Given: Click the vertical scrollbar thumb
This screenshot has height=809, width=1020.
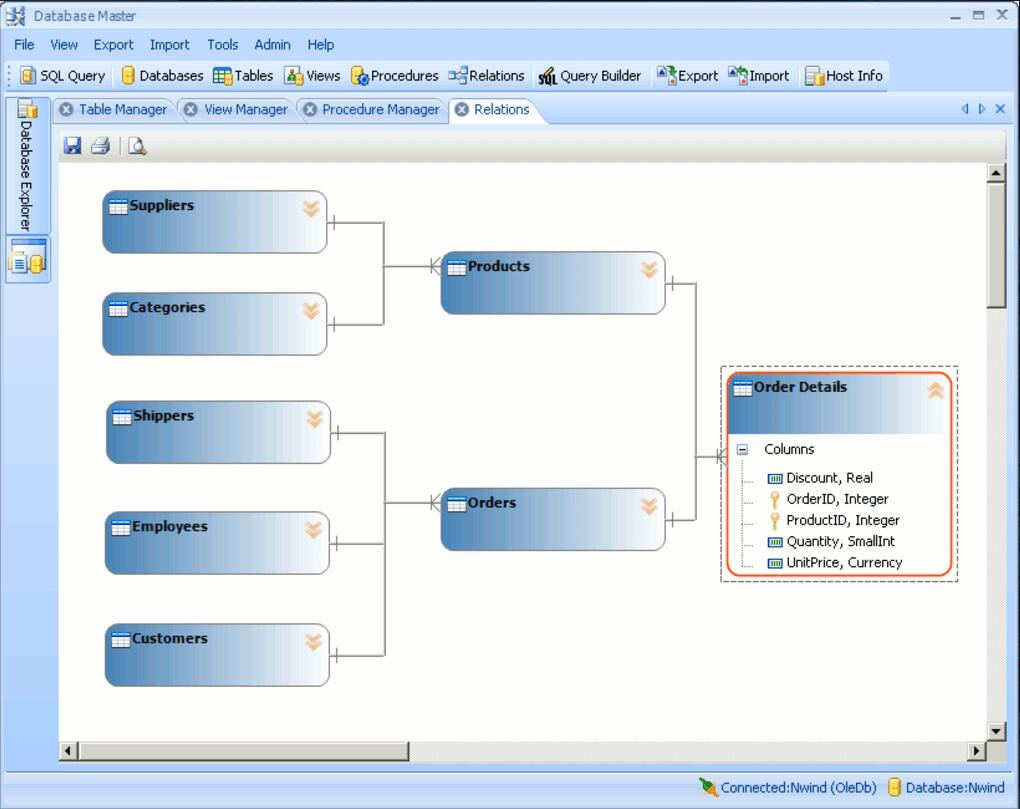Looking at the screenshot, I should 996,245.
